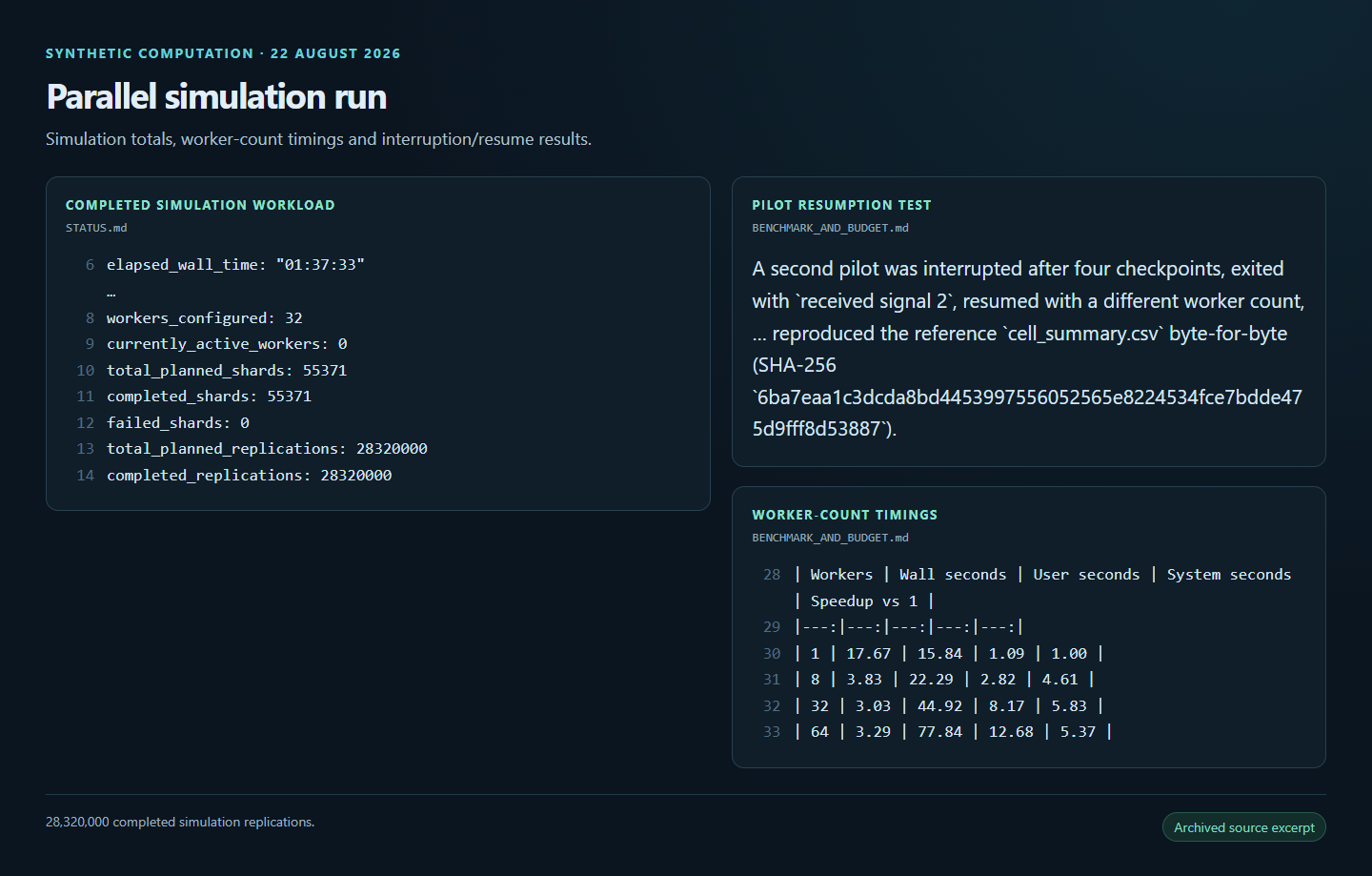This screenshot has height=876, width=1372.
Task: Click "total_planned_shards: 55371" line
Action: (x=227, y=371)
